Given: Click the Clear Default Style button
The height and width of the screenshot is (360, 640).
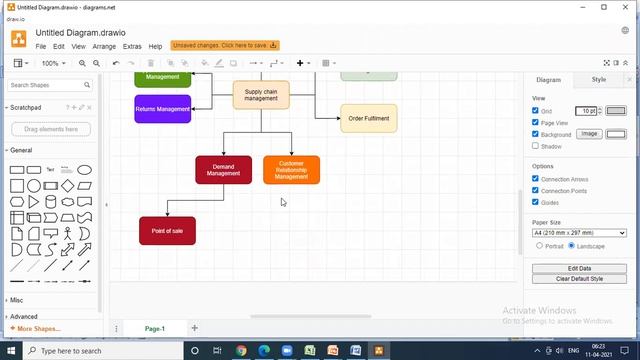Looking at the screenshot, I should (x=579, y=279).
